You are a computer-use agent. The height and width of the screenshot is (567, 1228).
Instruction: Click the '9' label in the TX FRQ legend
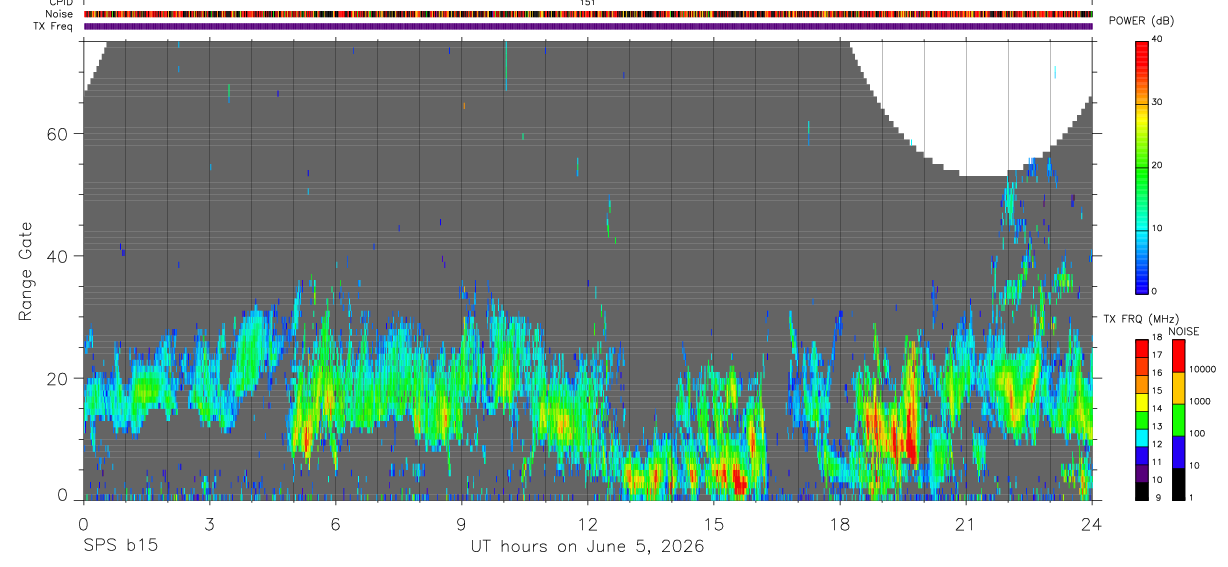[x=1158, y=497]
